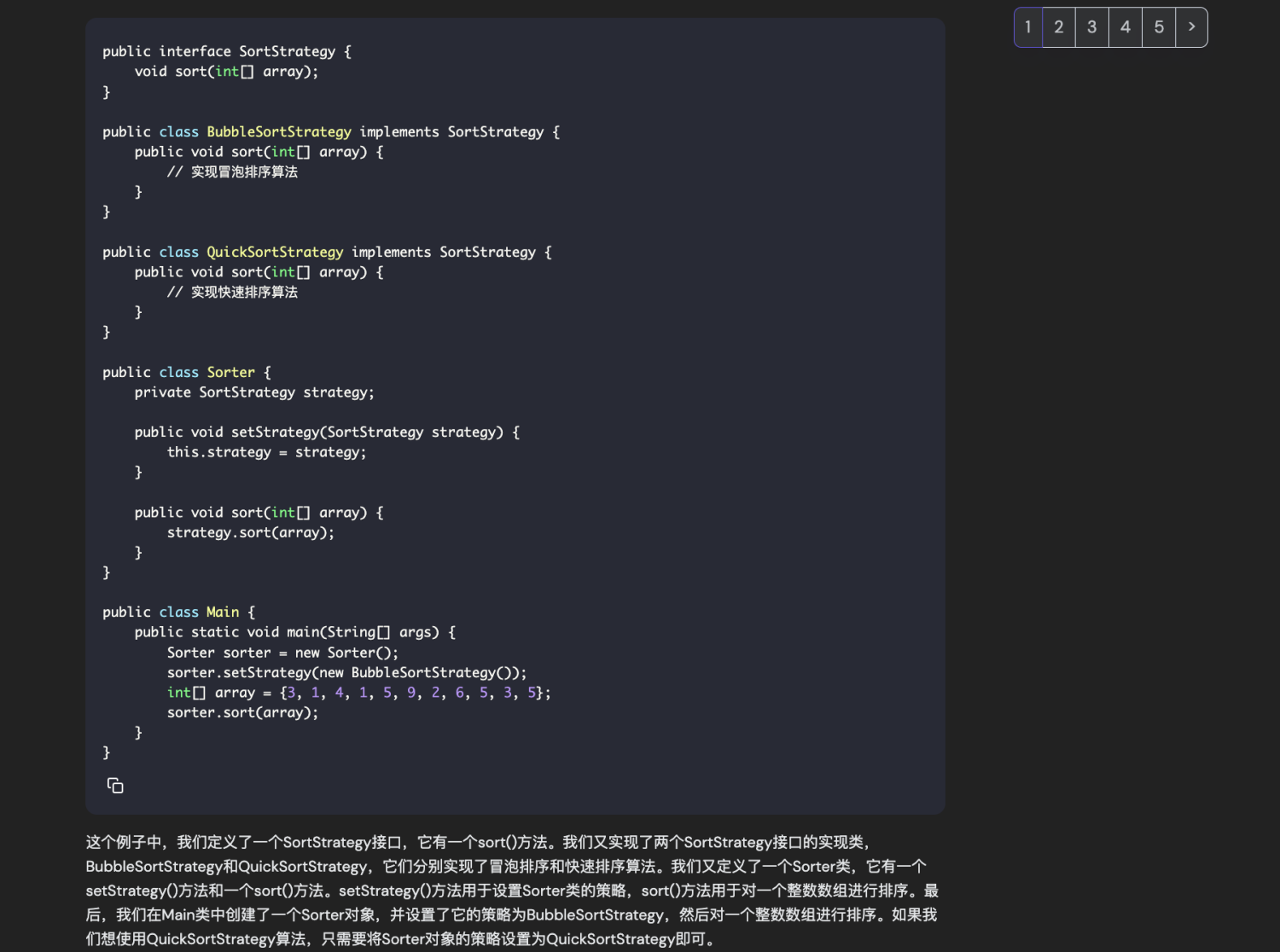Jump to page 5
The width and height of the screenshot is (1280, 952).
click(x=1158, y=26)
